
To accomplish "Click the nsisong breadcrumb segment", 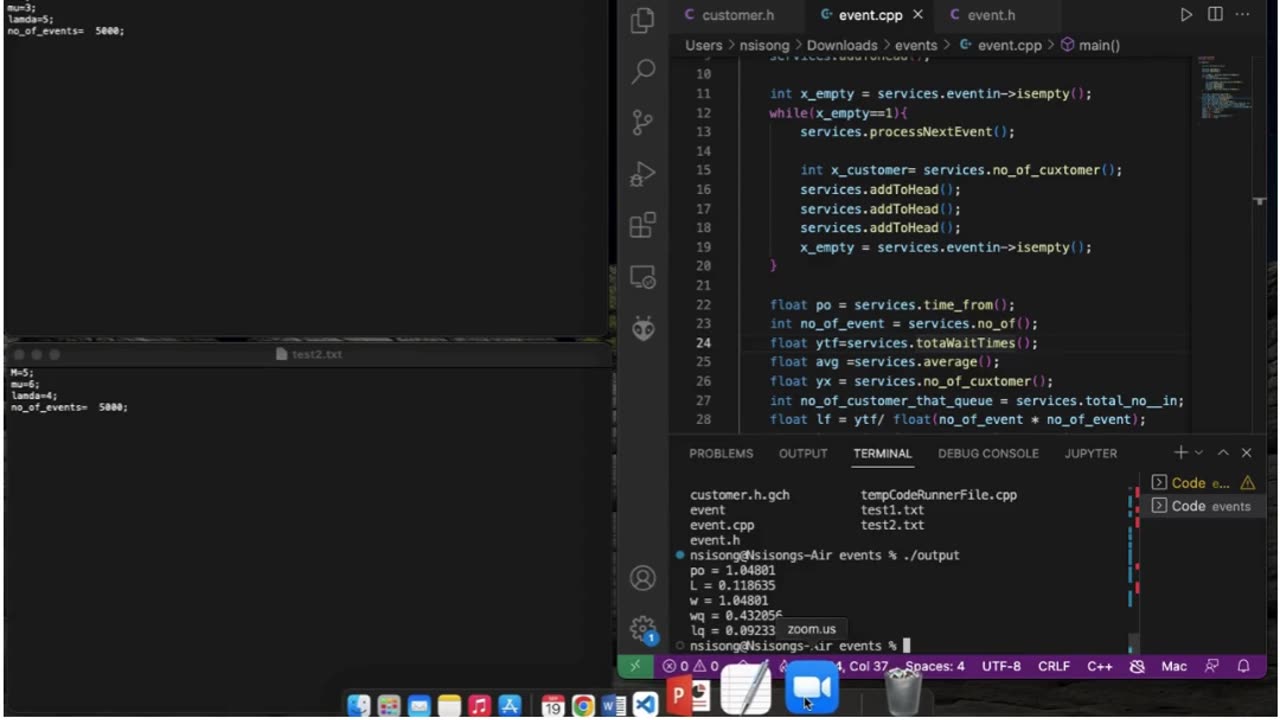I will point(766,45).
